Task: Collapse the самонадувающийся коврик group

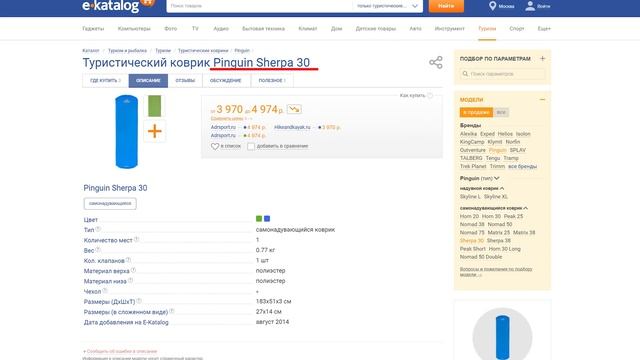Action: [525, 208]
